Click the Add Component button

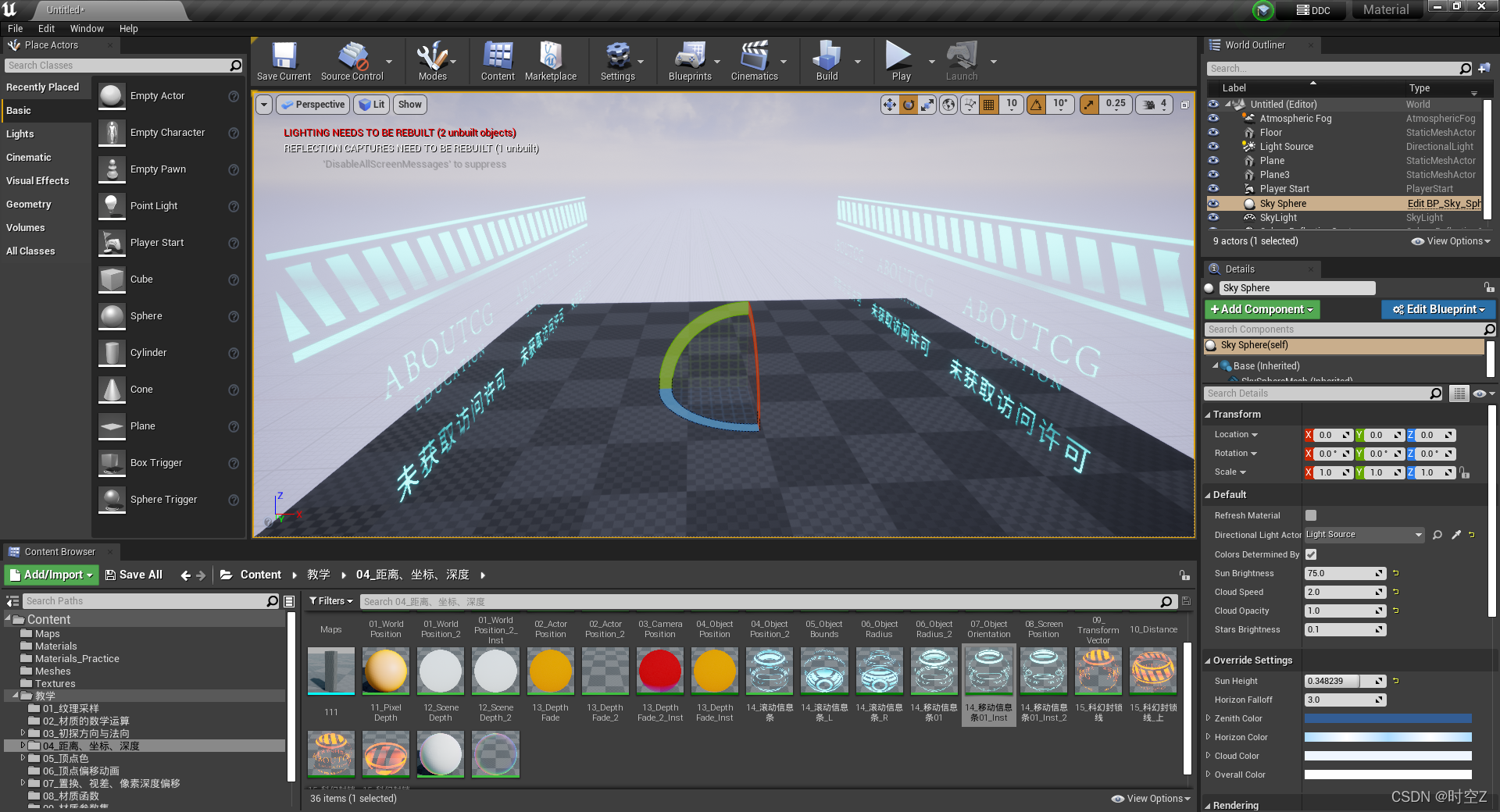(1262, 309)
